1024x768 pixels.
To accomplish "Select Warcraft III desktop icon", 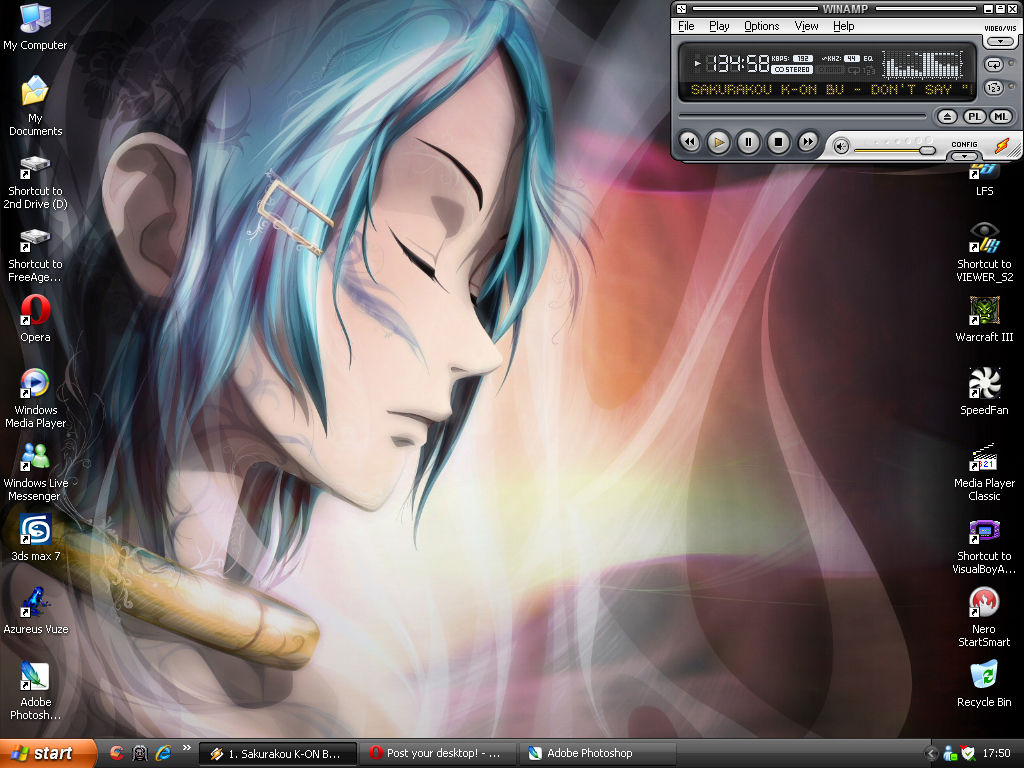I will 984,311.
